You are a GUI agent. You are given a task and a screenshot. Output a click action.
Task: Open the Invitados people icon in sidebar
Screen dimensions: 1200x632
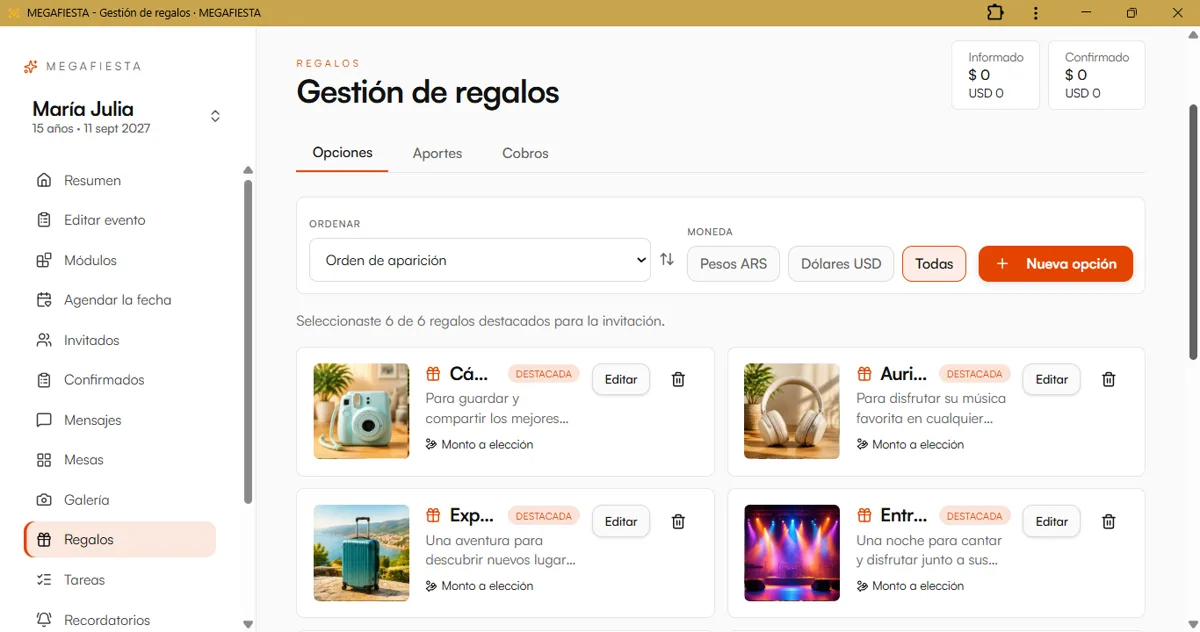tap(44, 340)
